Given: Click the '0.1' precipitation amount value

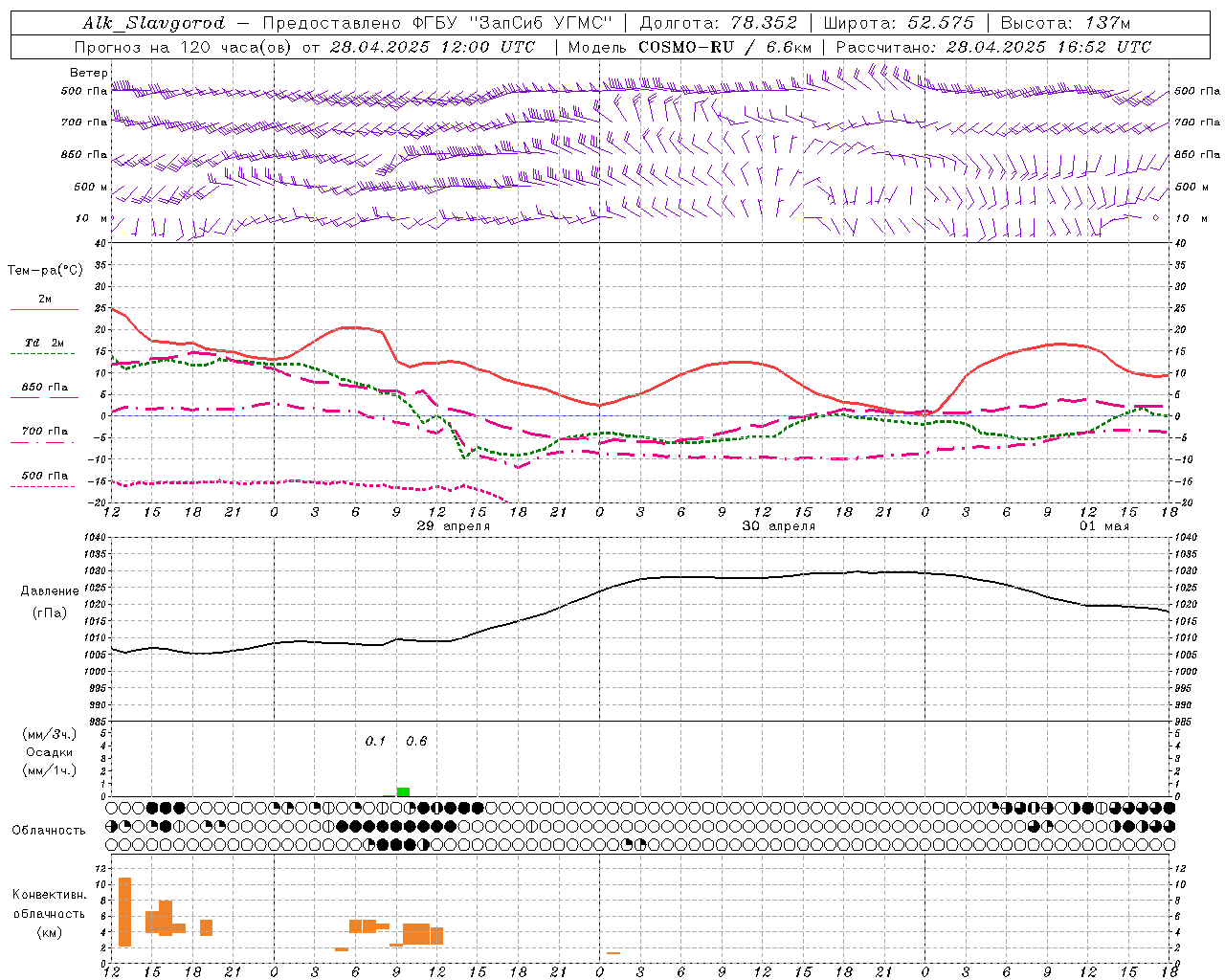Looking at the screenshot, I should (375, 742).
